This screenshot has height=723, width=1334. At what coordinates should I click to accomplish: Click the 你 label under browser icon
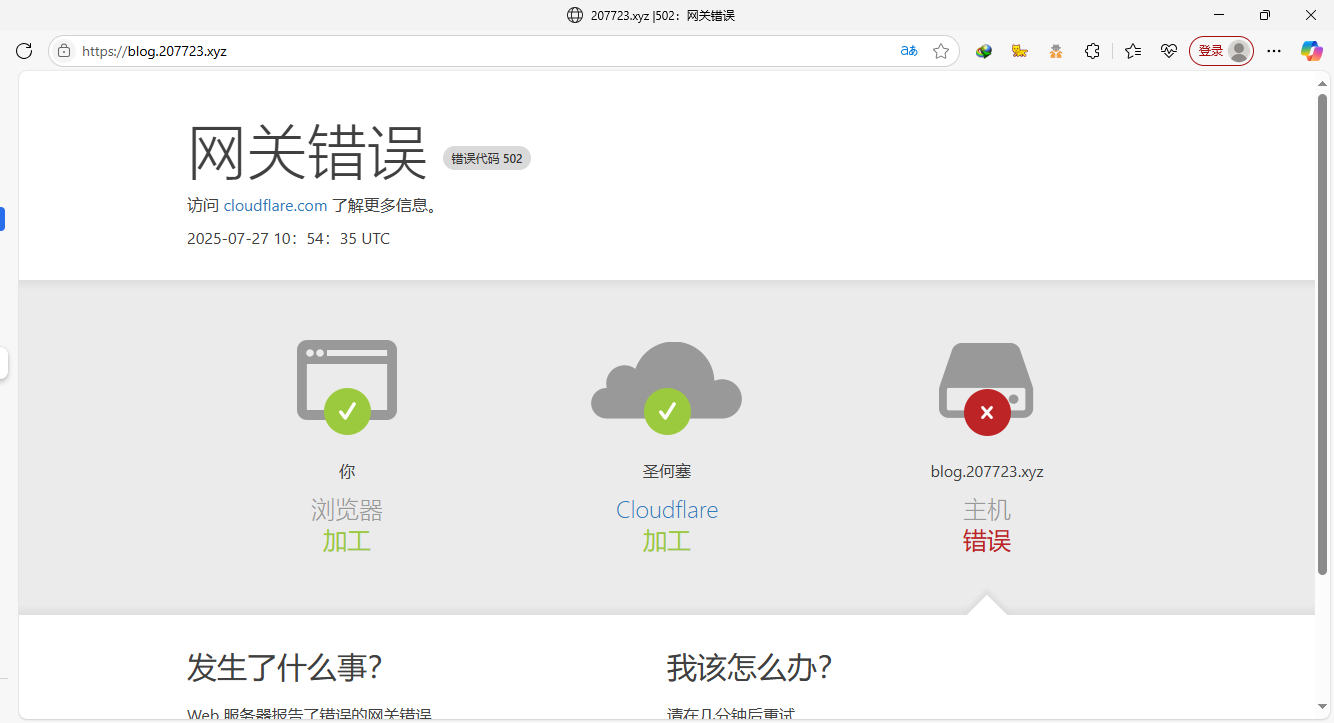pos(347,472)
